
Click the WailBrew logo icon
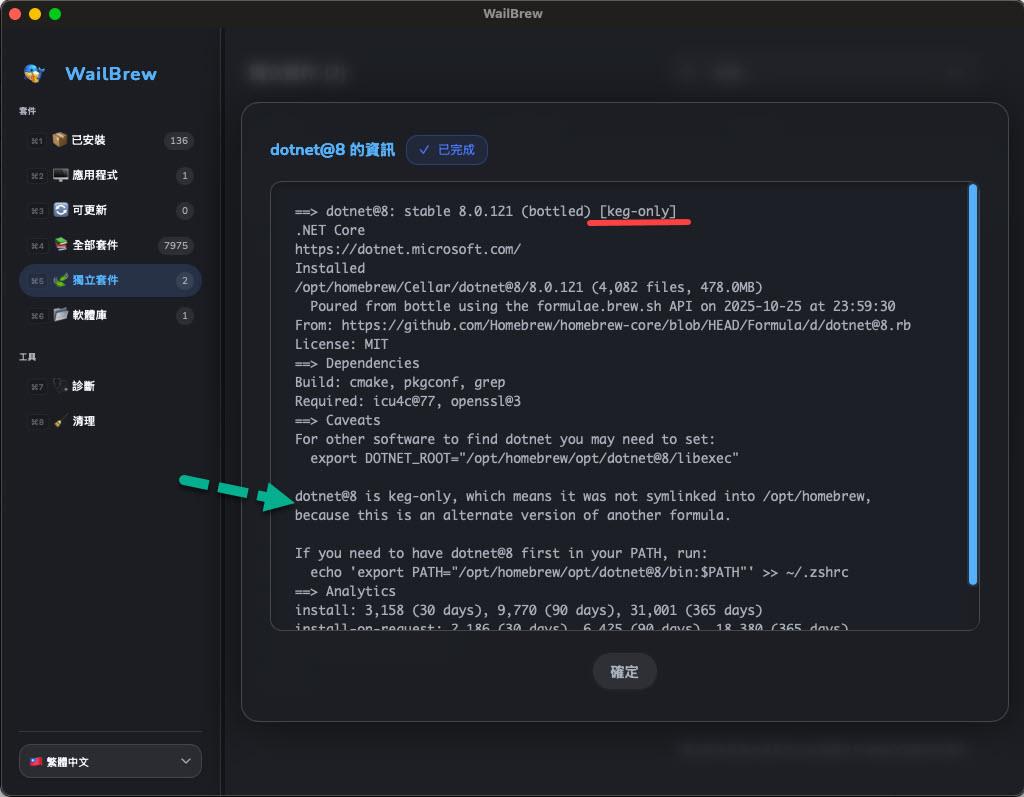coord(35,73)
